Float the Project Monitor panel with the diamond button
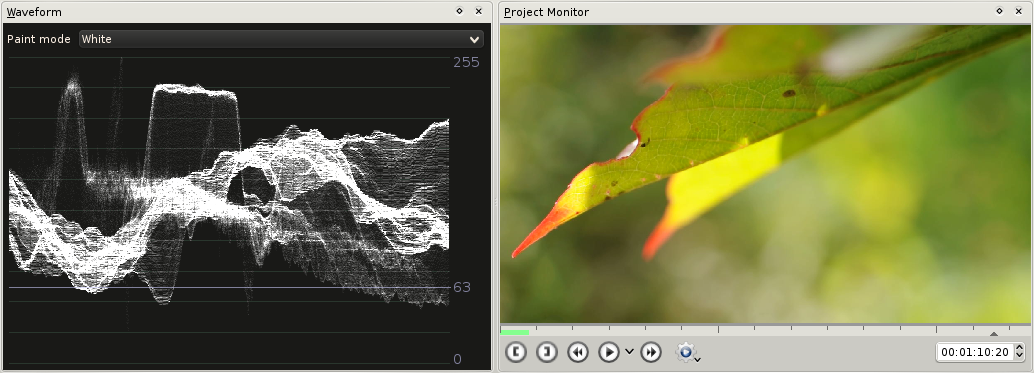This screenshot has width=1034, height=373. click(999, 11)
